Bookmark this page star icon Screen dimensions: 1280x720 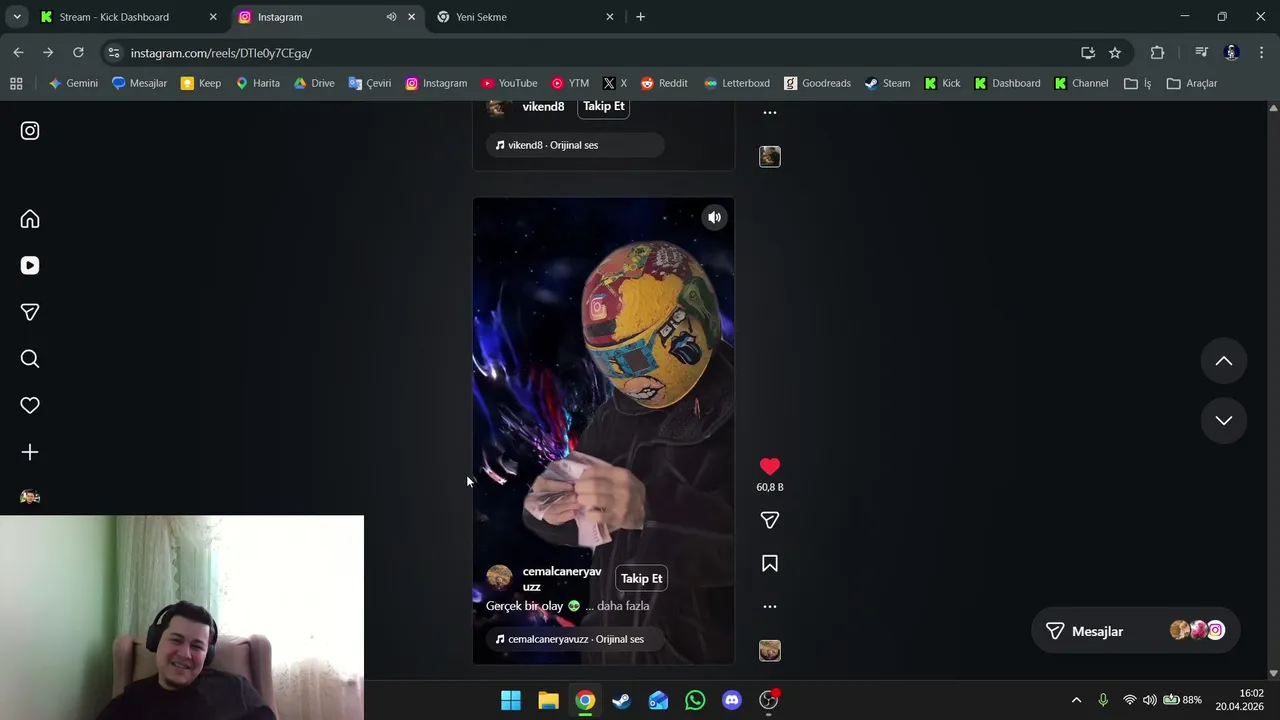pyautogui.click(x=1115, y=53)
